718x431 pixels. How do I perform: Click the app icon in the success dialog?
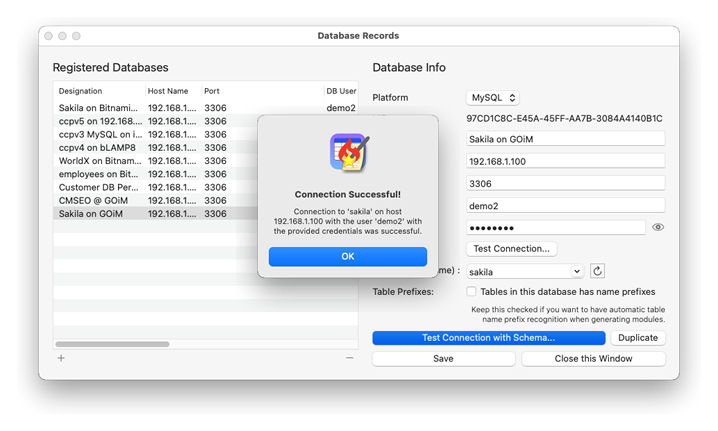point(349,153)
